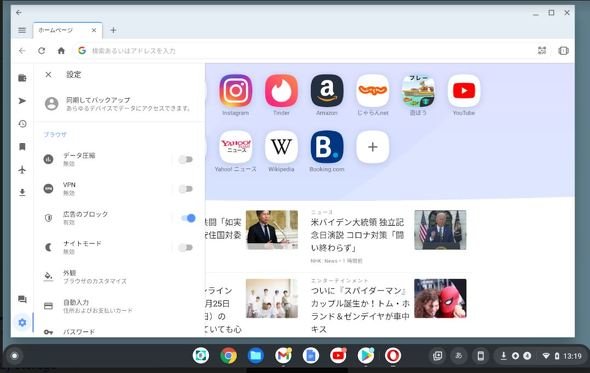Viewport: 590px width, 373px height.
Task: Open the QR scanner icon in address bar
Action: pos(542,50)
